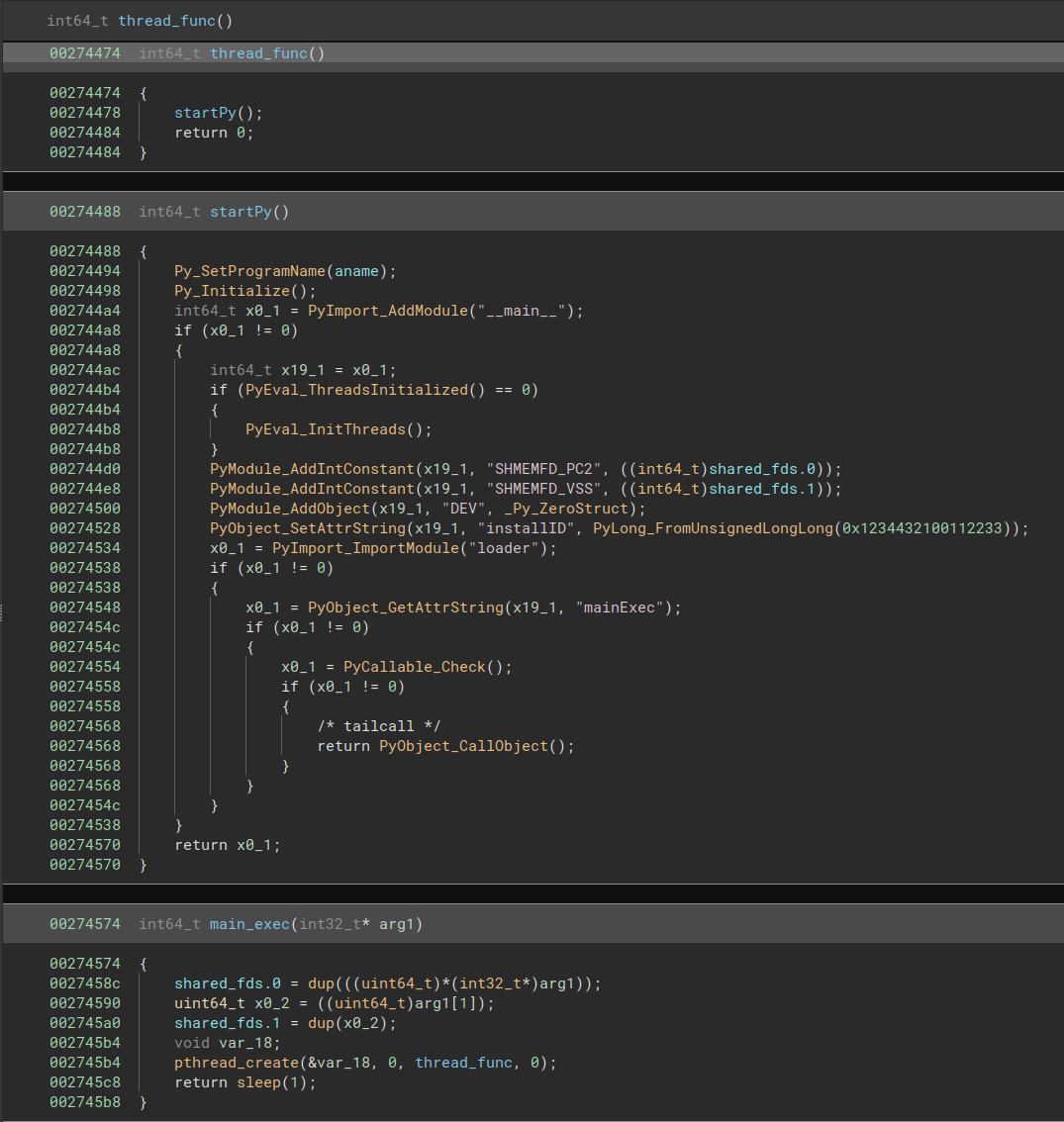1064x1122 pixels.
Task: Click thread_func in the header line at address 00274474
Action: coord(258,53)
